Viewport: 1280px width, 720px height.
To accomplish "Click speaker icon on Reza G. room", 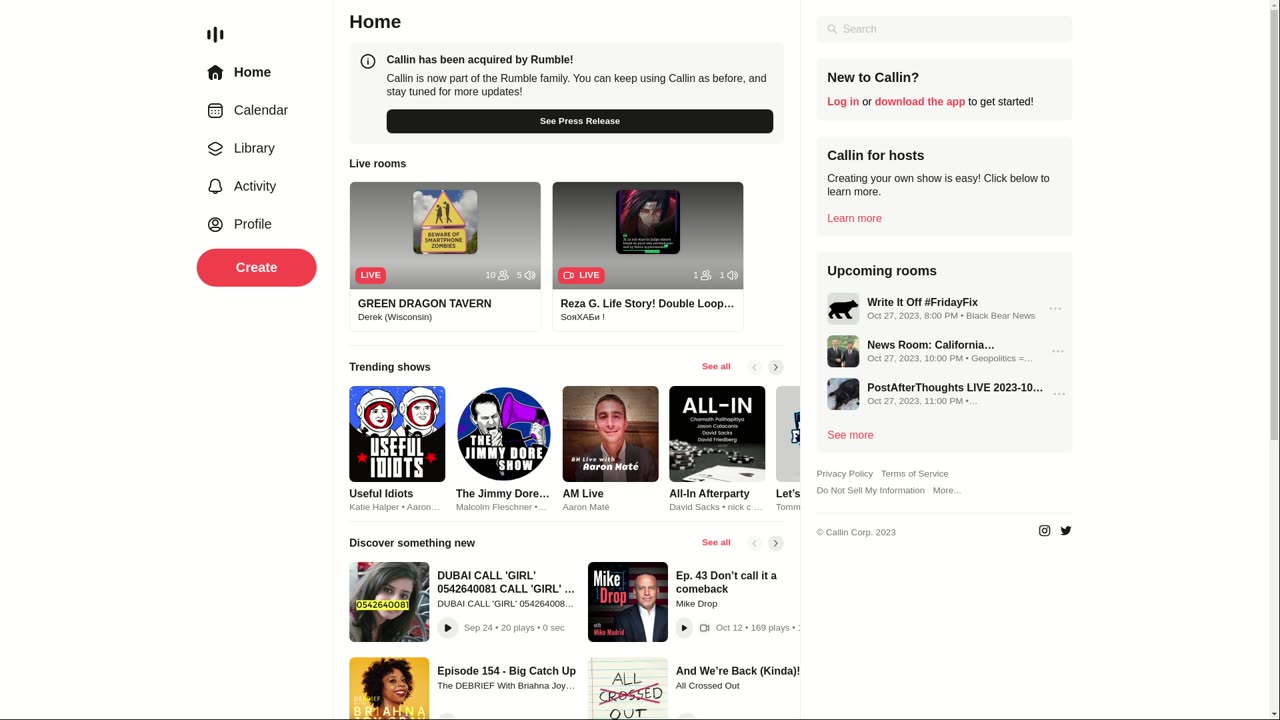I will [x=733, y=275].
